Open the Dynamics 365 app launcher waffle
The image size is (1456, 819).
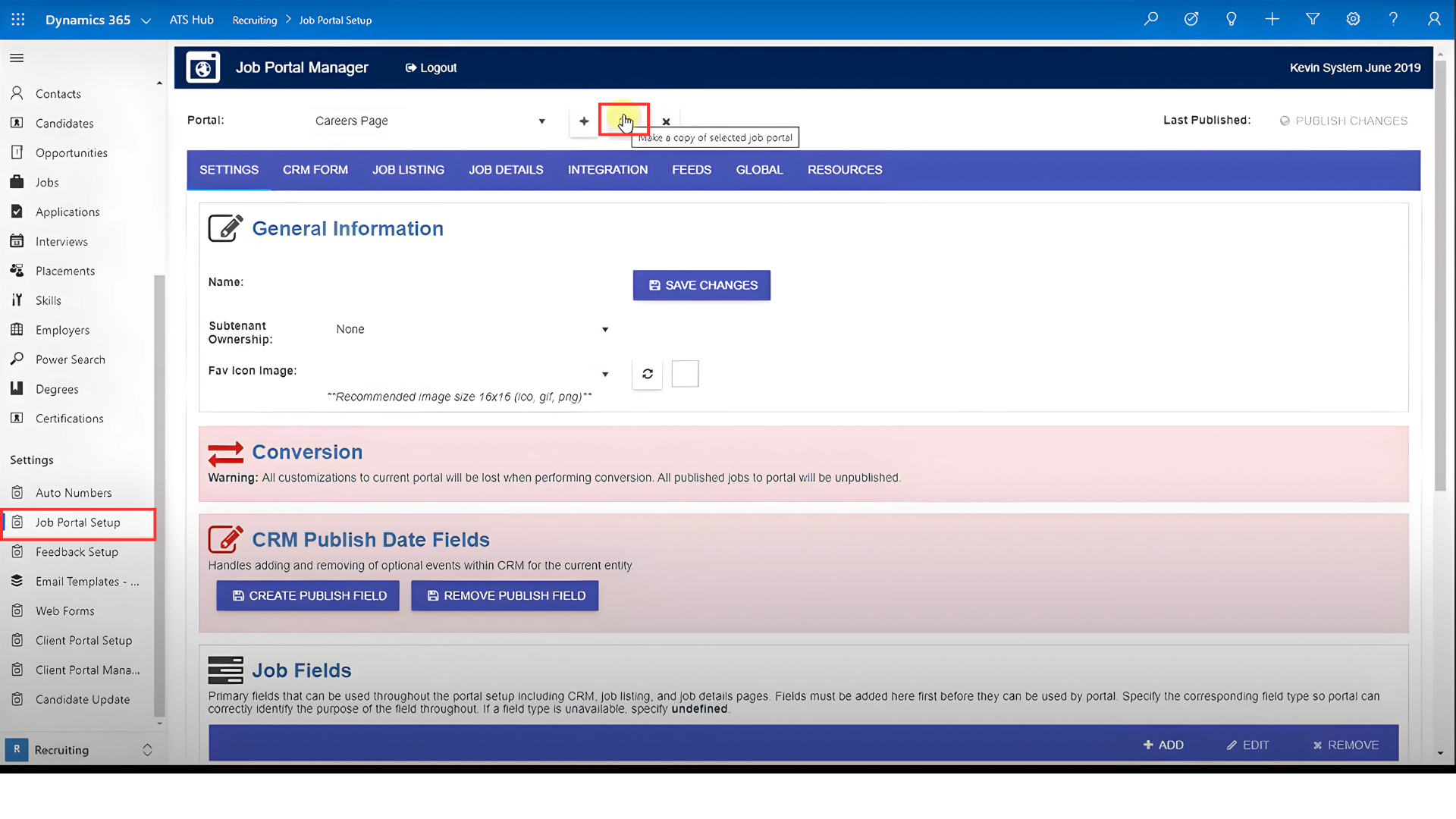click(18, 20)
